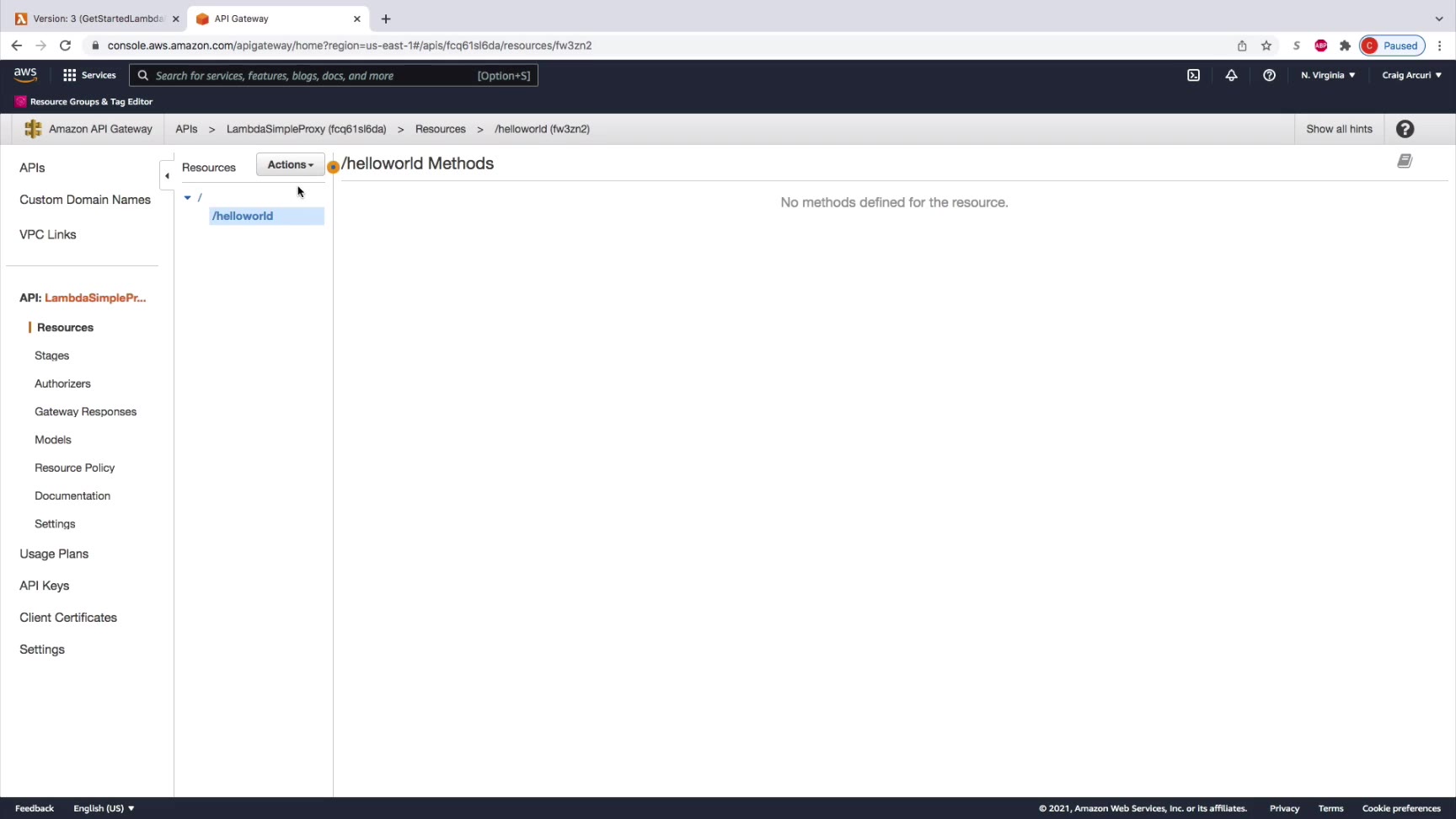Click Resources in the breadcrumb
Screen dimensions: 1456x819
coord(441,129)
